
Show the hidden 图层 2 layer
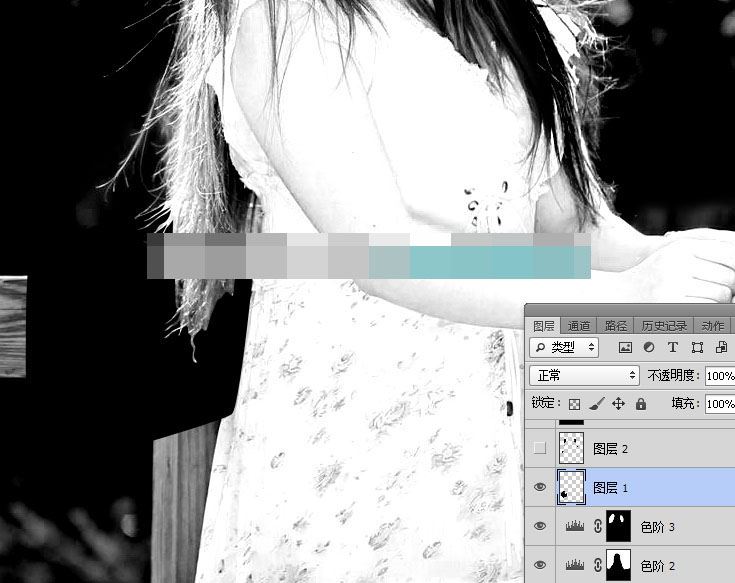click(540, 449)
